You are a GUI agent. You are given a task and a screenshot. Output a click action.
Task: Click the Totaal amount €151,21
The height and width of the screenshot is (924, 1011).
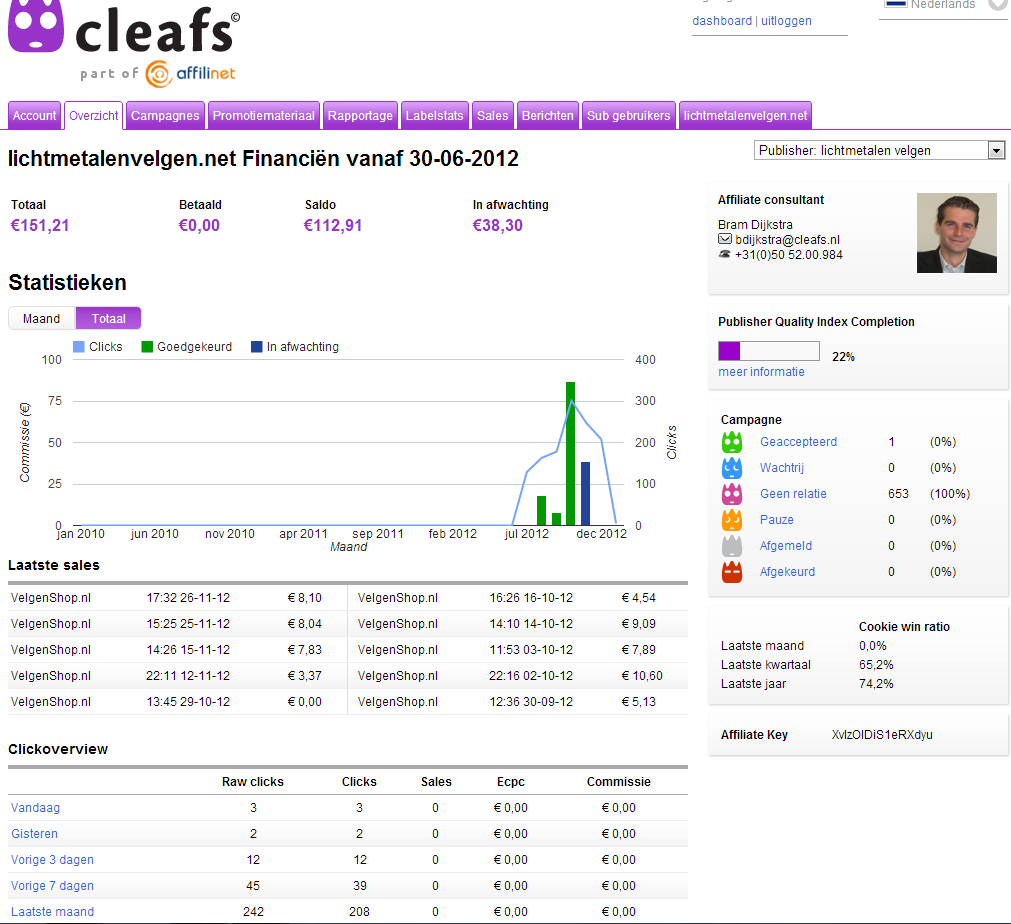[x=40, y=225]
